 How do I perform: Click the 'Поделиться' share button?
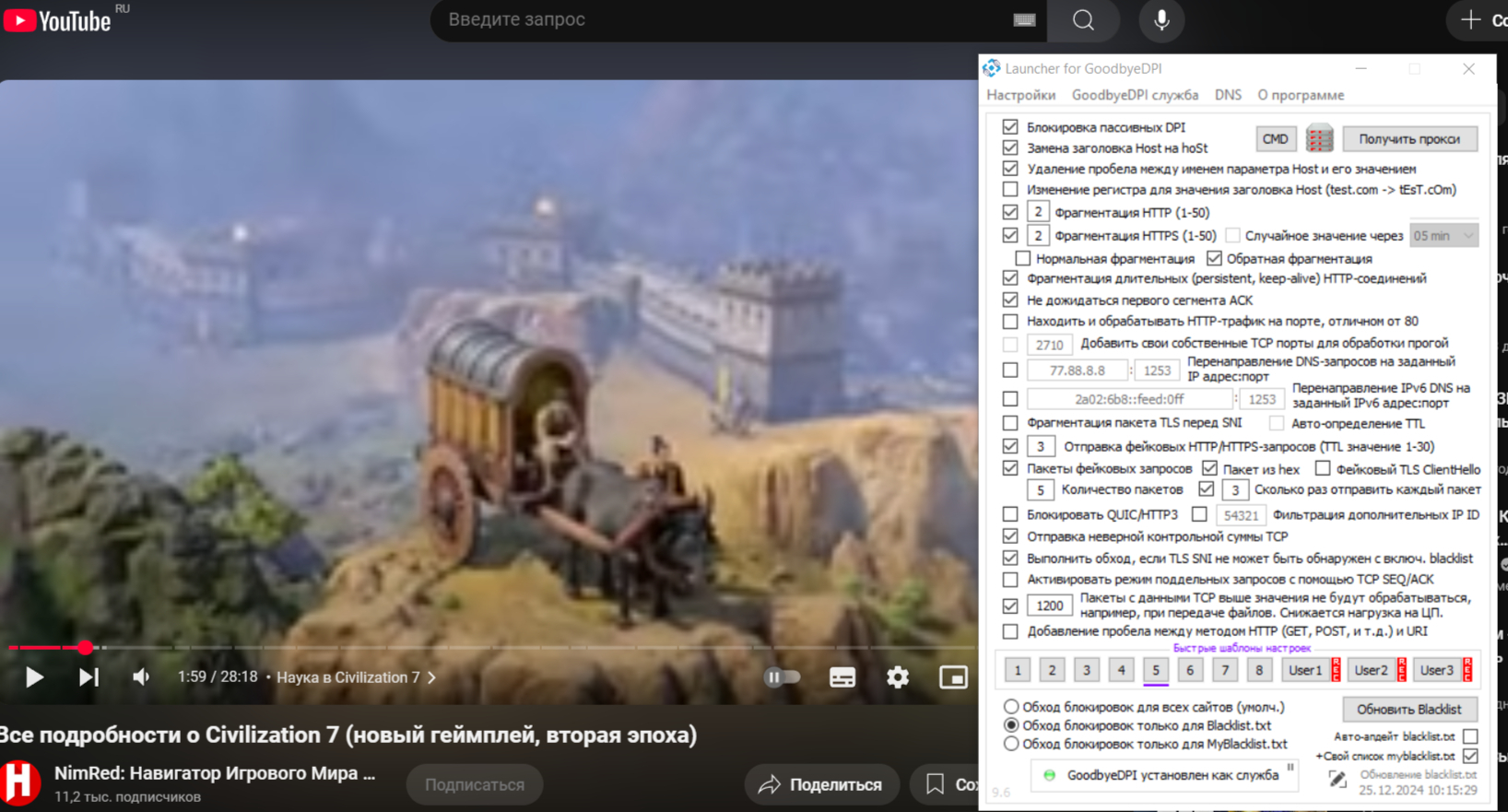[821, 784]
